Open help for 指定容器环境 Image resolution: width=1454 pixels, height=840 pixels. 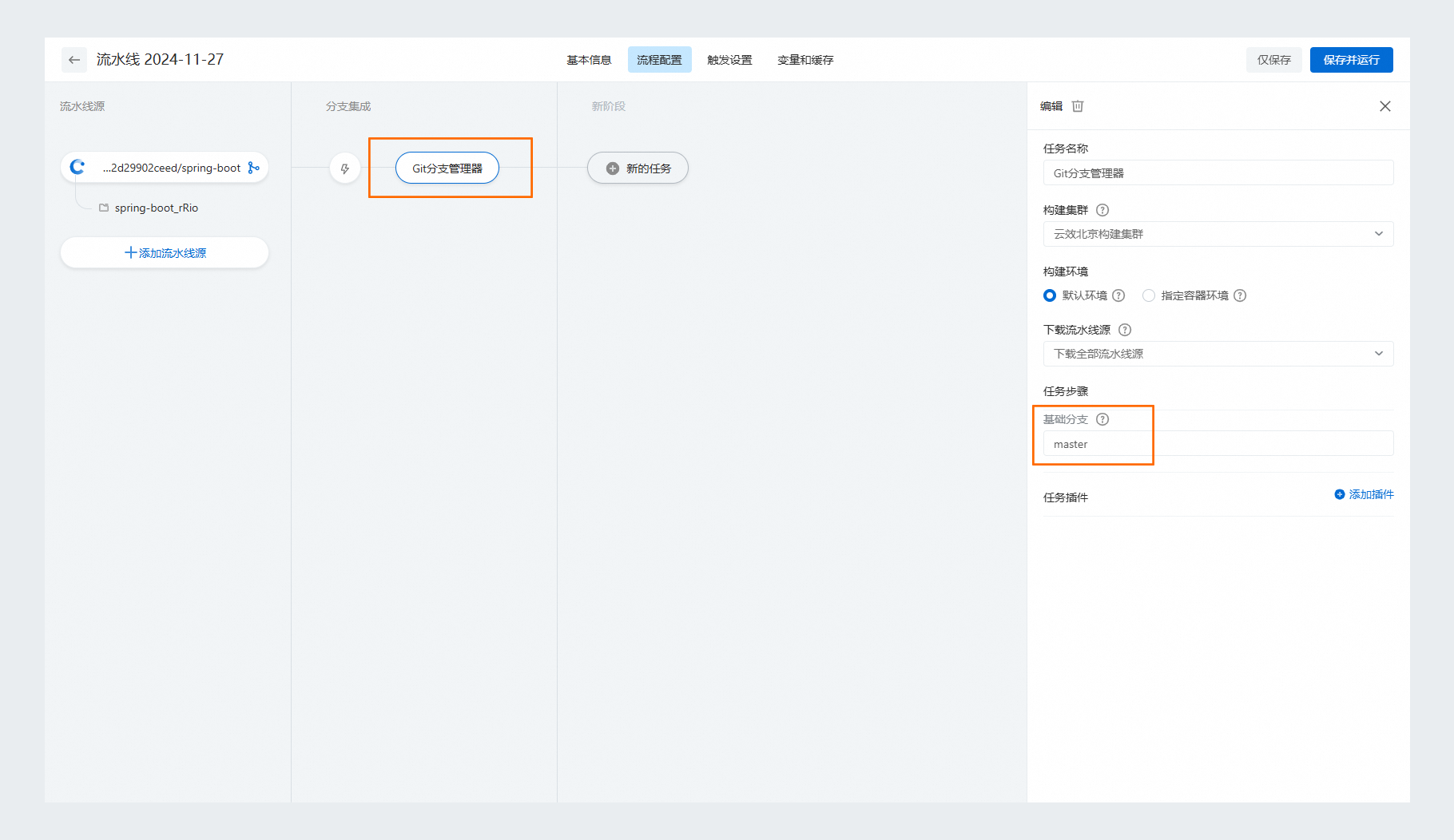tap(1240, 295)
